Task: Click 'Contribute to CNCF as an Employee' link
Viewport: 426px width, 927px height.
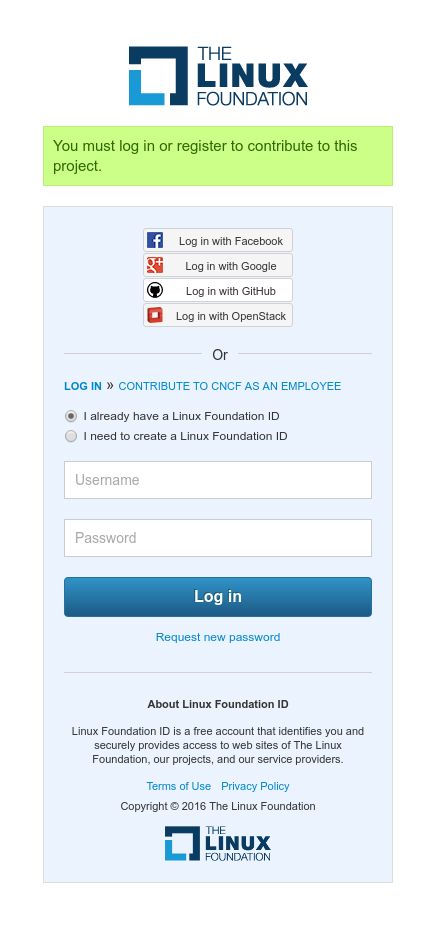Action: [x=230, y=386]
